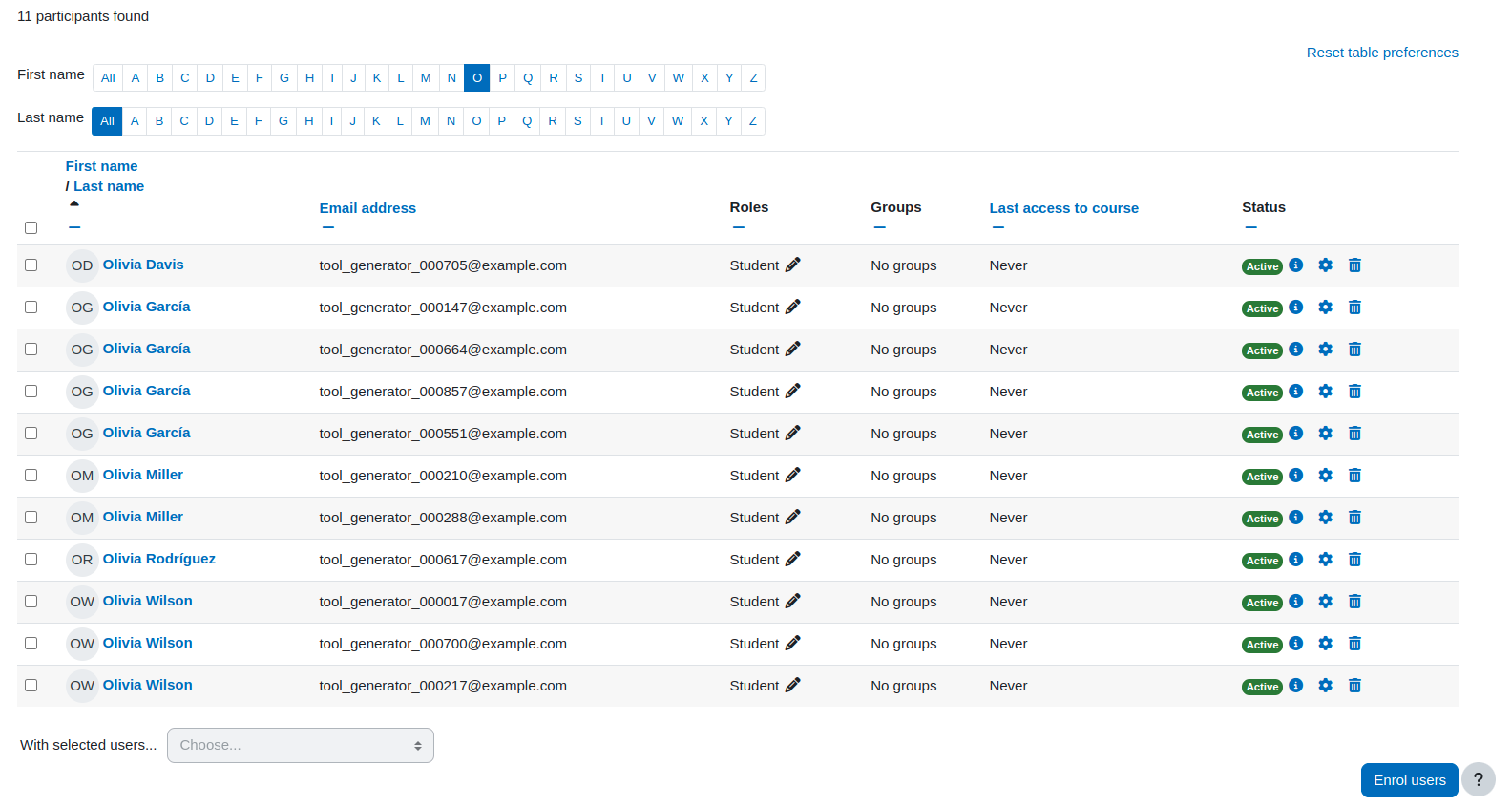
Task: Select Olivia Davis checkbox
Action: click(x=31, y=265)
